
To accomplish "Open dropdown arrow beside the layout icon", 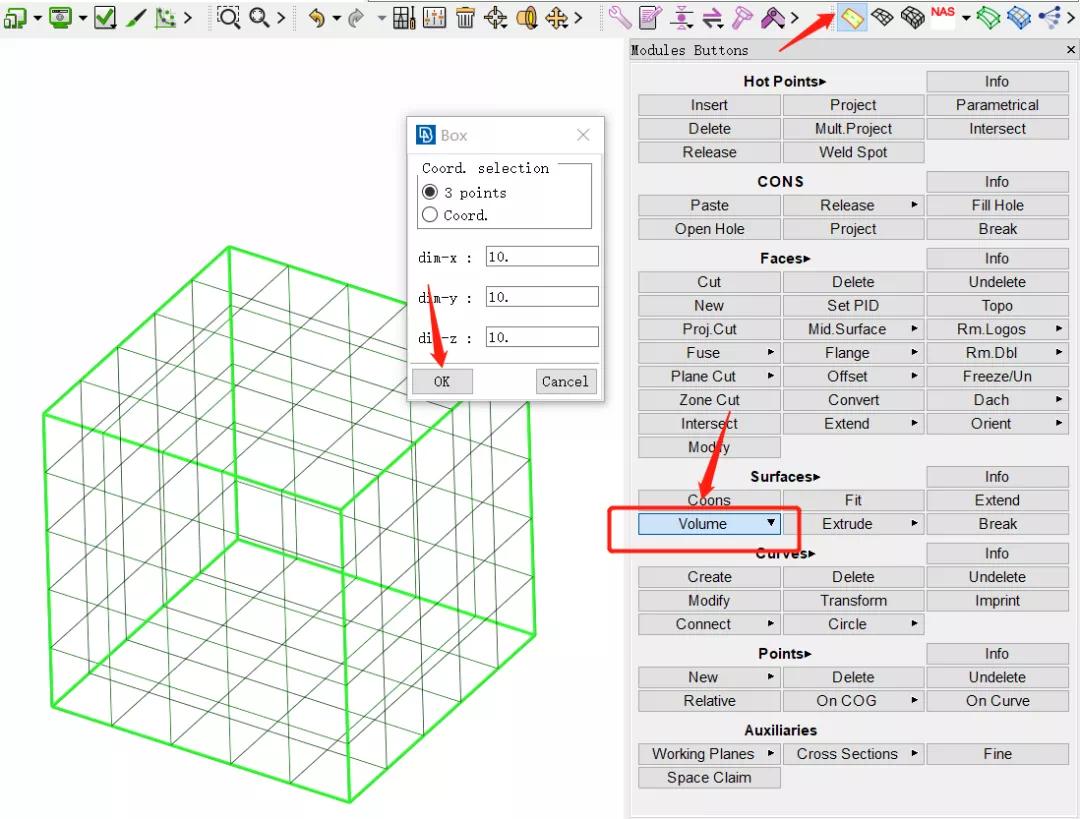I will coord(37,17).
